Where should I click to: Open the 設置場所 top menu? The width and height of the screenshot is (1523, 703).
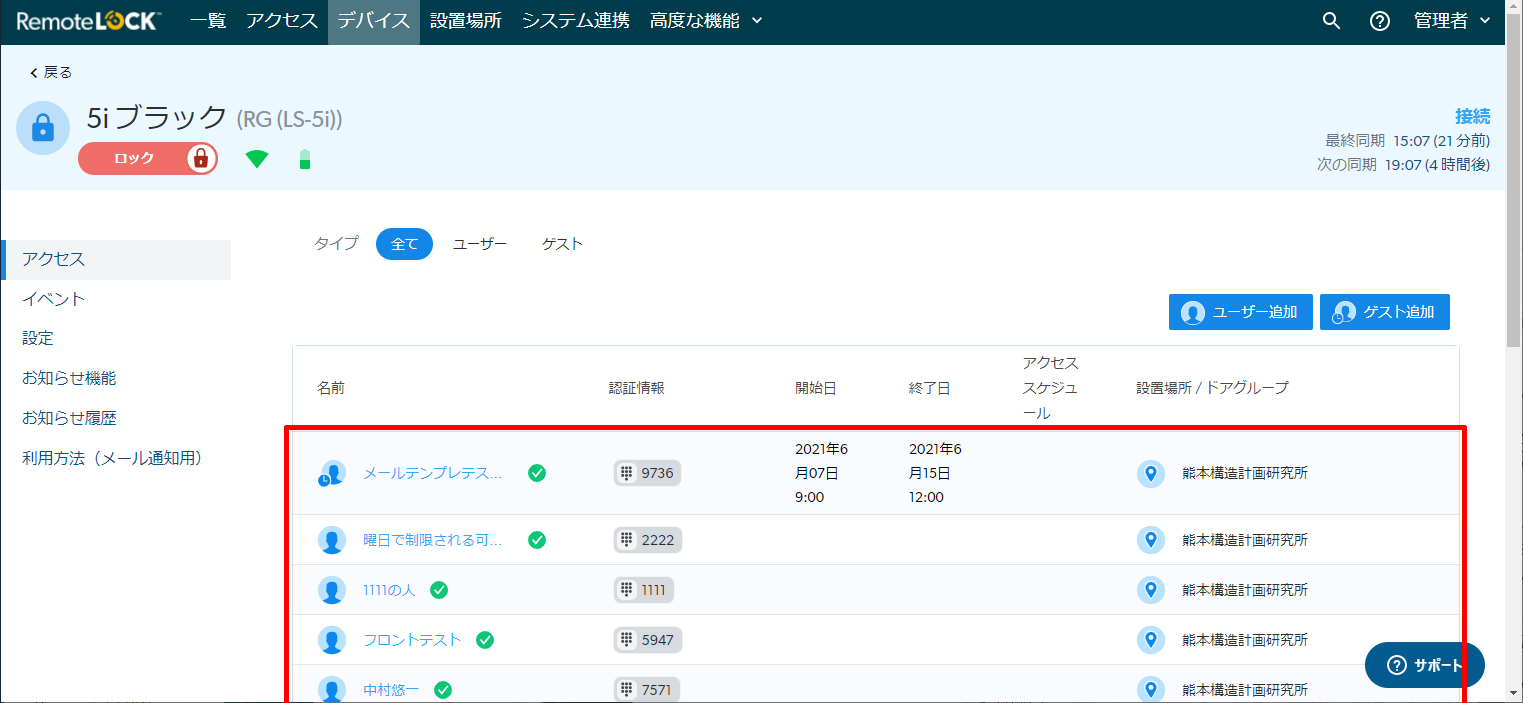466,21
